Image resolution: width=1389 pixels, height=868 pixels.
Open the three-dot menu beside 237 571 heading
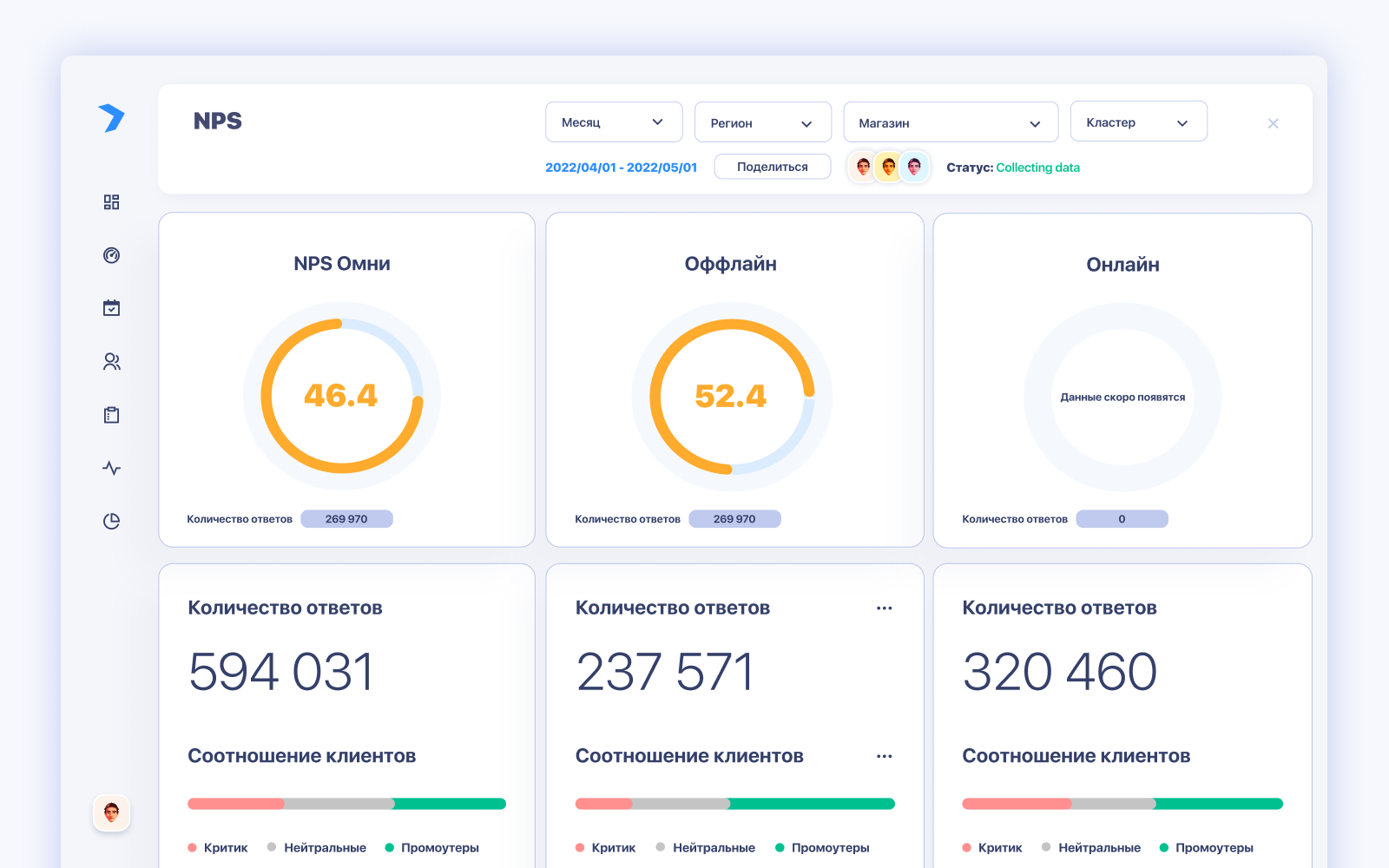tap(884, 608)
